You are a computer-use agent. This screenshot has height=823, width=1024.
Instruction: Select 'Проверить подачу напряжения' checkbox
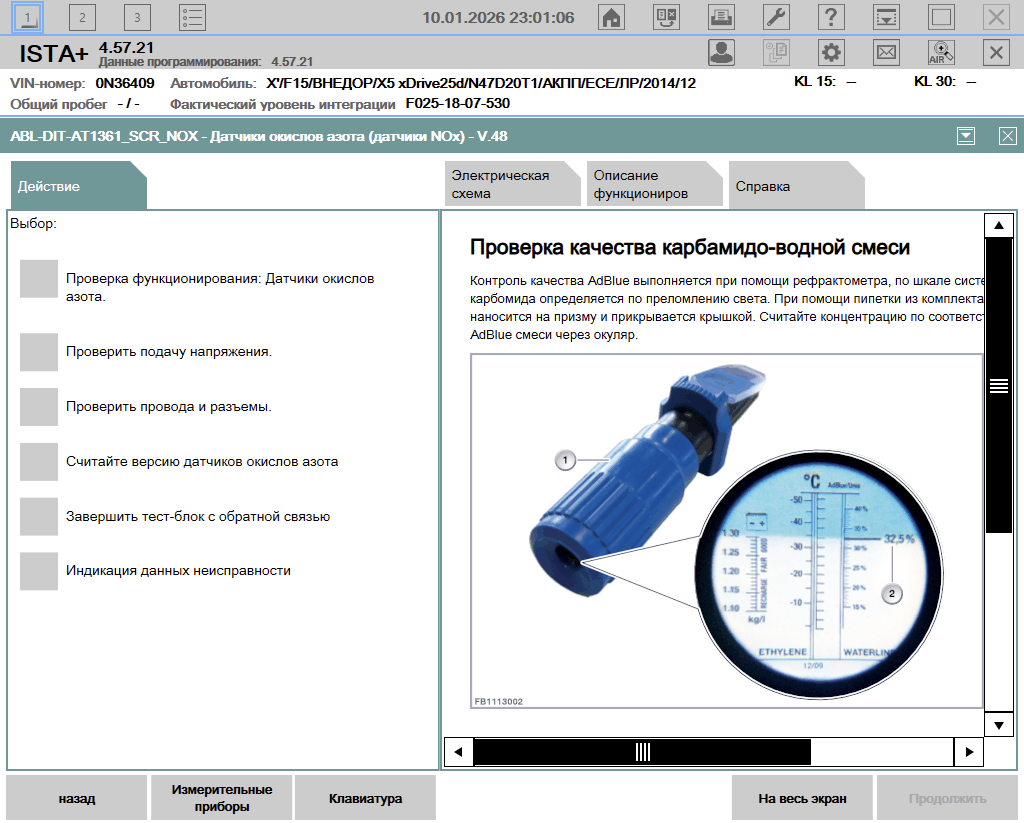tap(39, 352)
